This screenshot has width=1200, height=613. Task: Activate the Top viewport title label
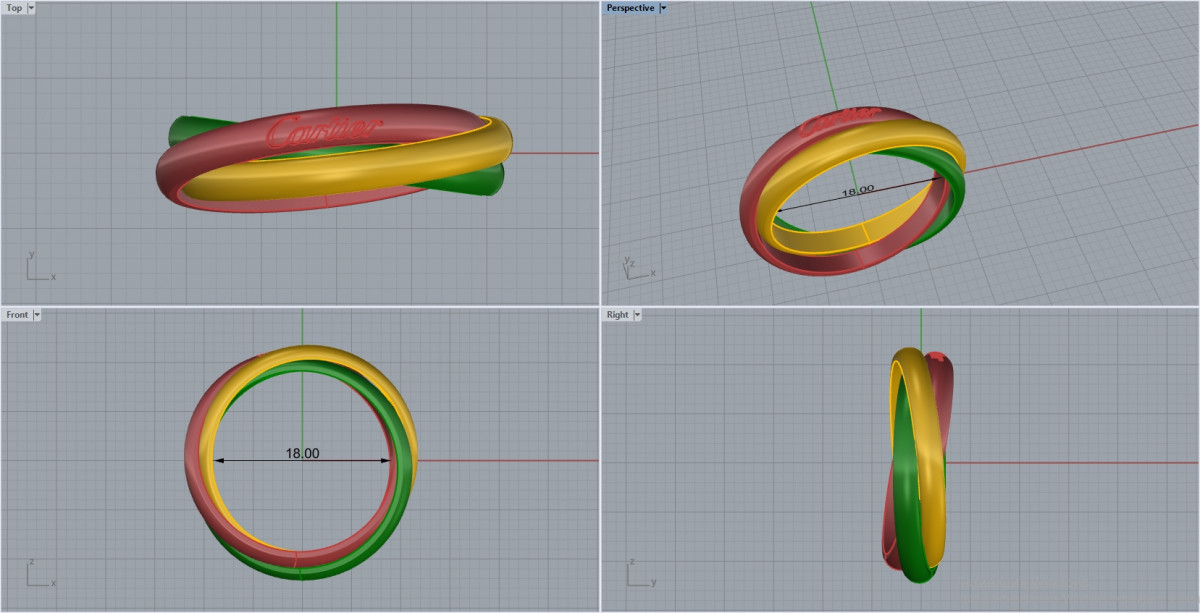click(14, 7)
